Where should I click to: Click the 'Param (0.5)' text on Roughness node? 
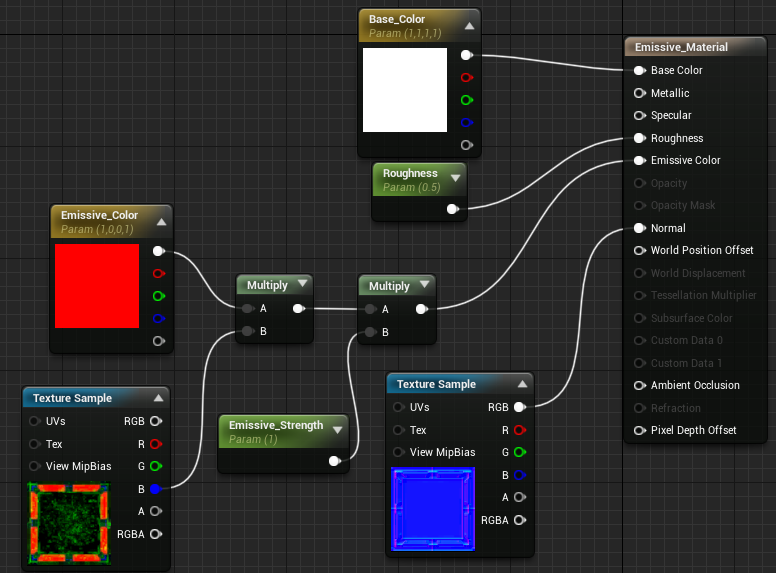point(411,188)
